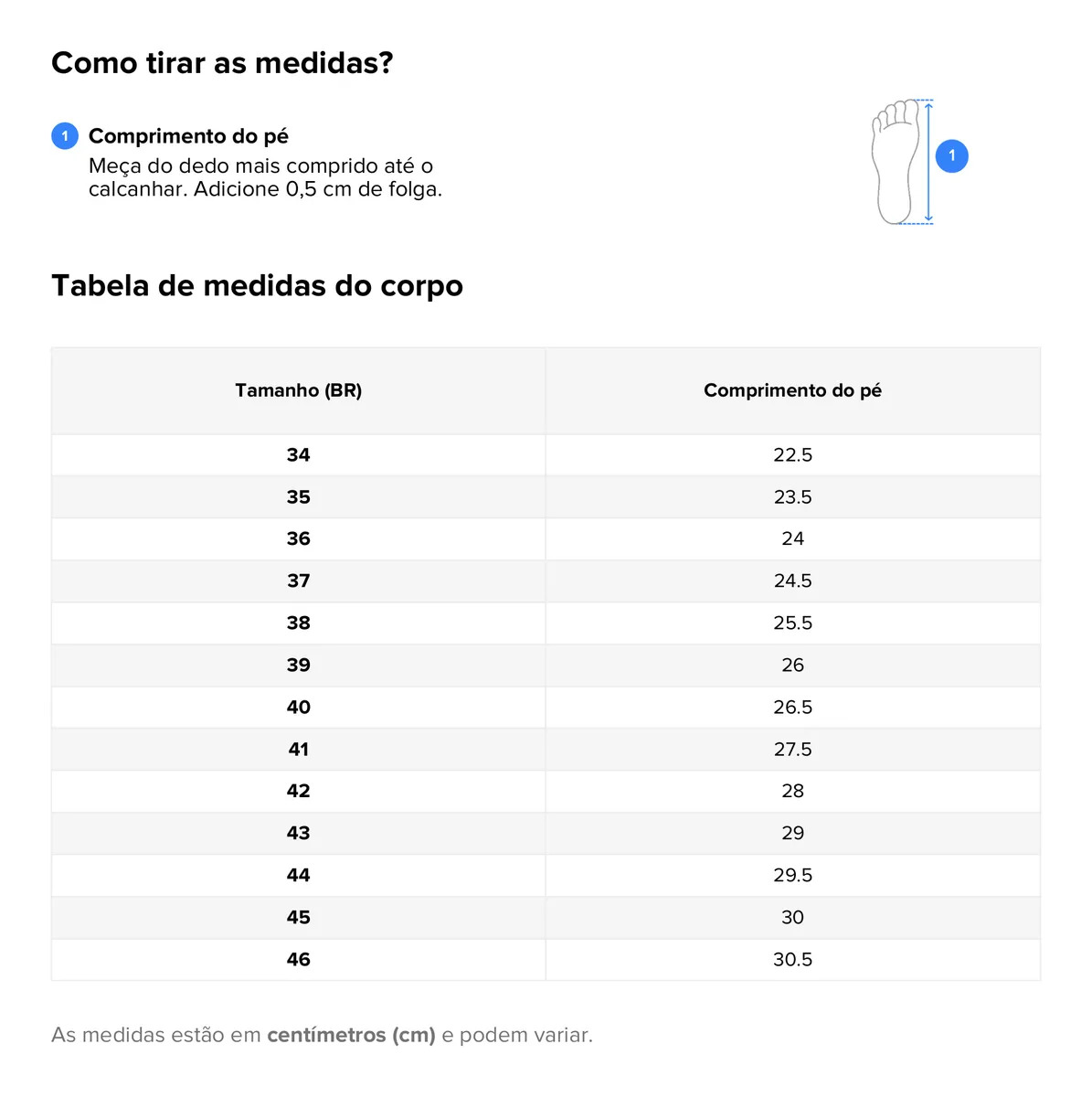Image resolution: width=1092 pixels, height=1097 pixels.
Task: Select the size 43 cell
Action: pyautogui.click(x=298, y=833)
